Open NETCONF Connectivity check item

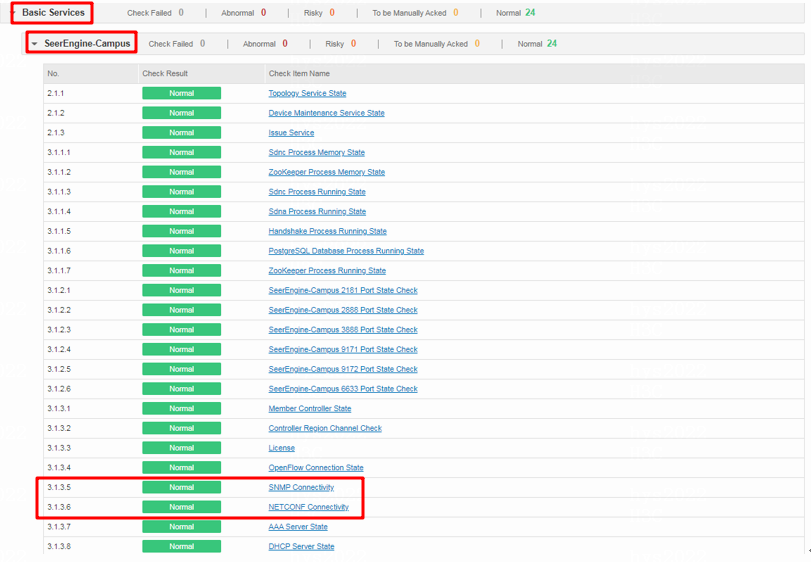click(x=308, y=507)
